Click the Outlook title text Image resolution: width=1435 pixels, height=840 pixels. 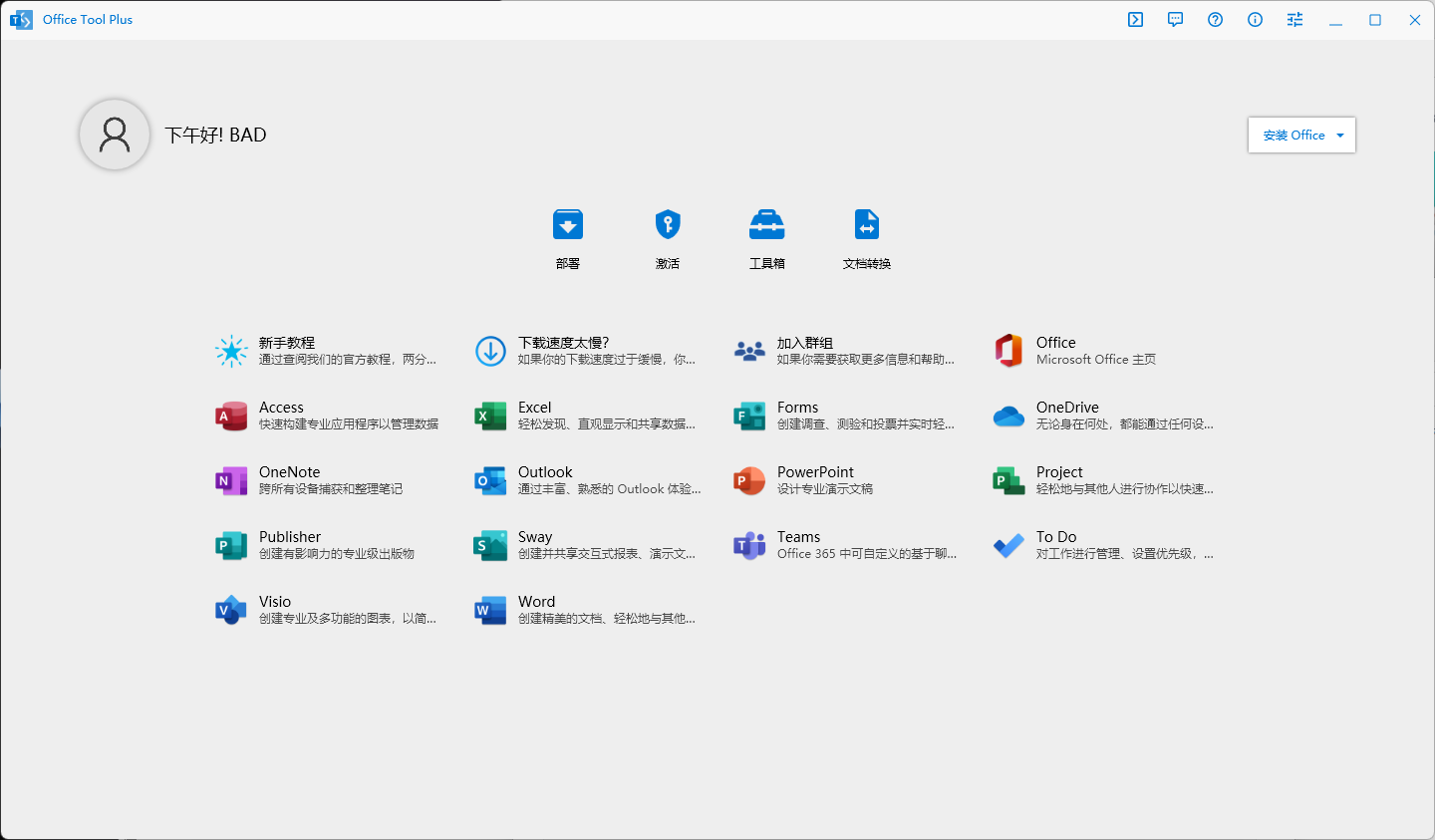pos(545,472)
